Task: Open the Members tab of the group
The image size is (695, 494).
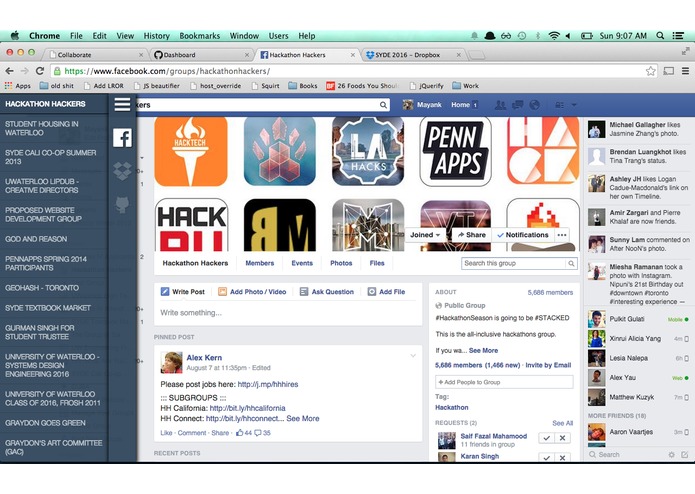Action: [x=260, y=263]
